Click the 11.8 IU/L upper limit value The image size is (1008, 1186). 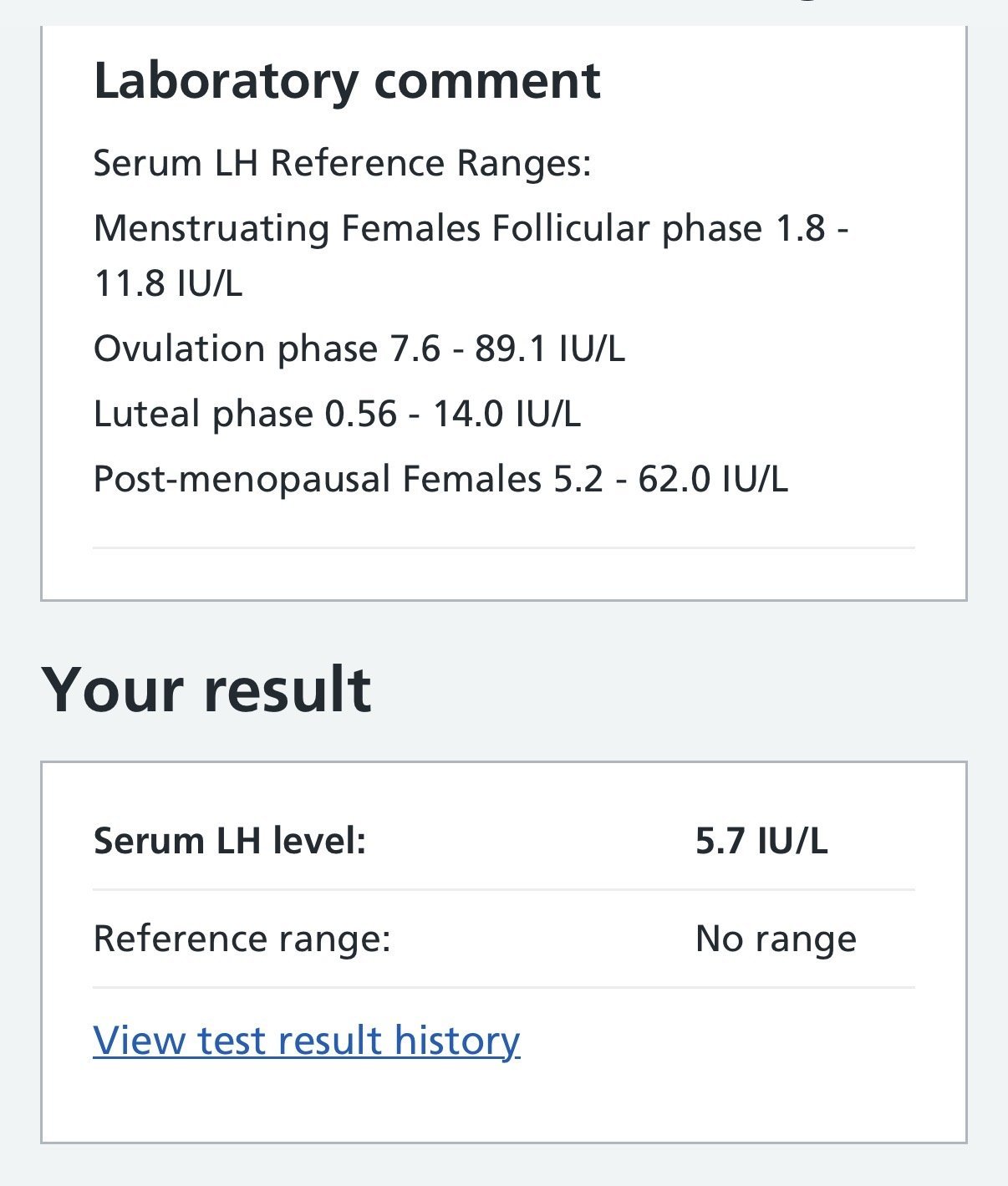(x=168, y=283)
